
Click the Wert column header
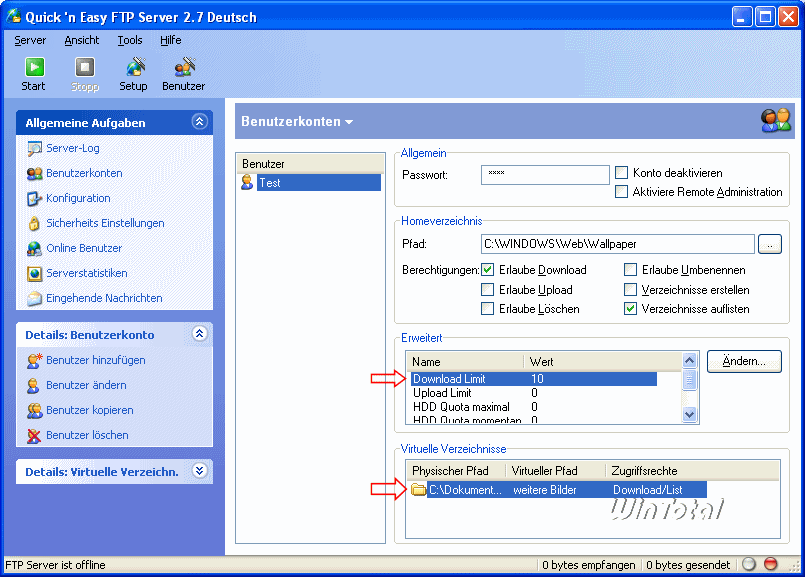click(x=603, y=361)
